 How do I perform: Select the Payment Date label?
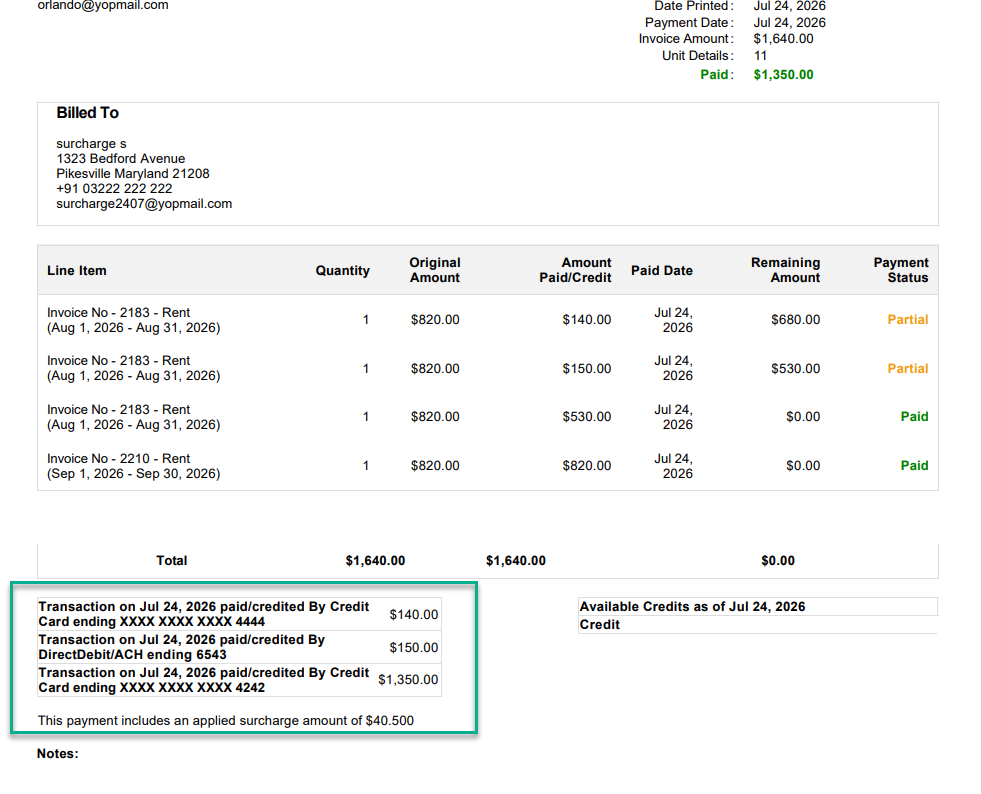pyautogui.click(x=689, y=23)
